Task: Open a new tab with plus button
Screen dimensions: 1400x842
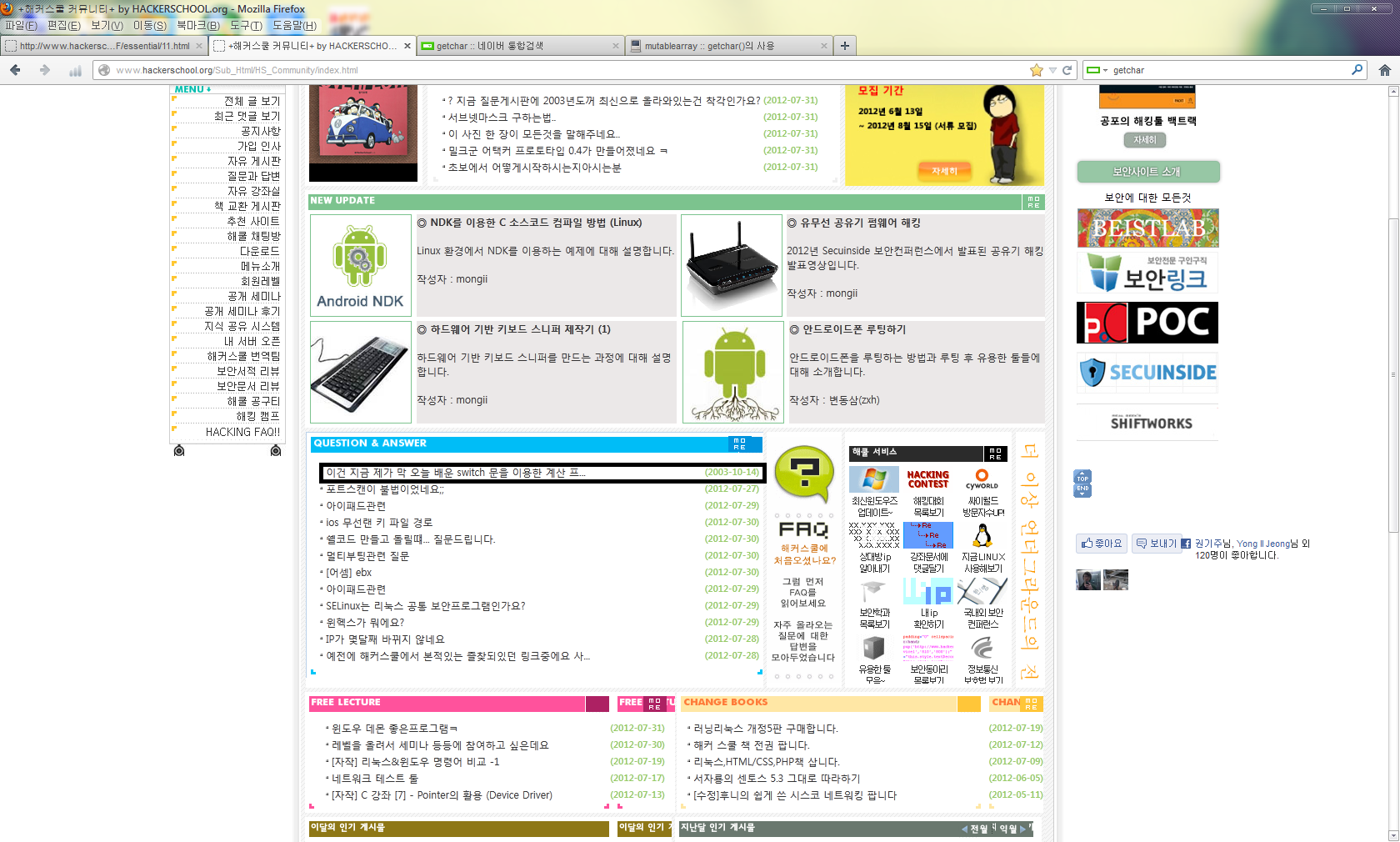Action: 844,46
